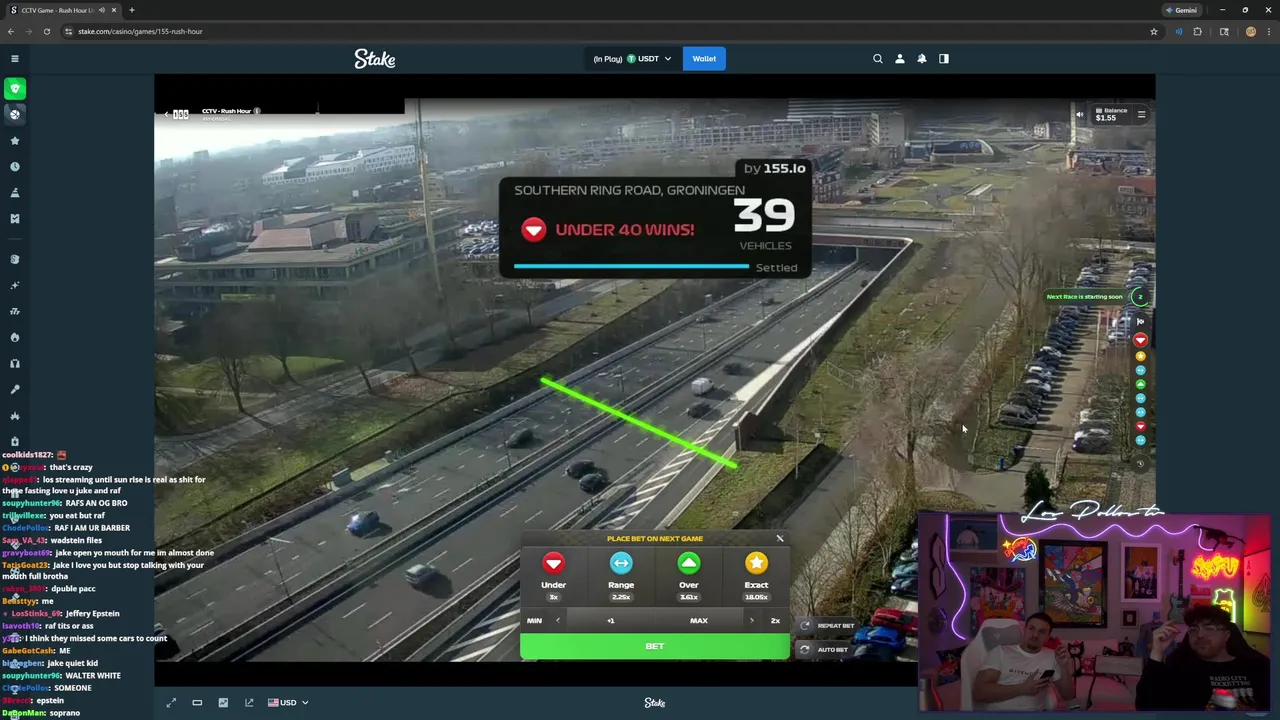The height and width of the screenshot is (720, 1280).
Task: Select the green Casino sidebar icon
Action: pos(15,89)
